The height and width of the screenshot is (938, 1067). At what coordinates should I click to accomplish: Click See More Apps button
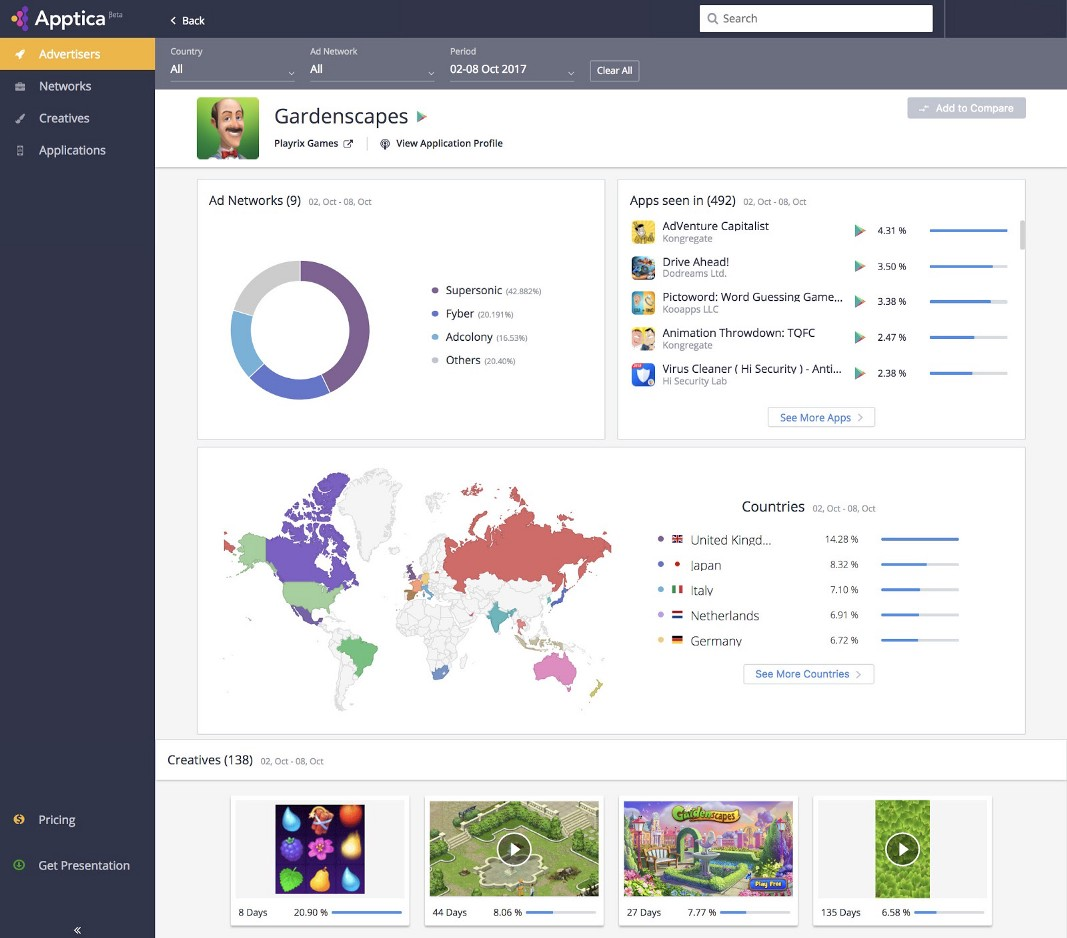(x=821, y=418)
